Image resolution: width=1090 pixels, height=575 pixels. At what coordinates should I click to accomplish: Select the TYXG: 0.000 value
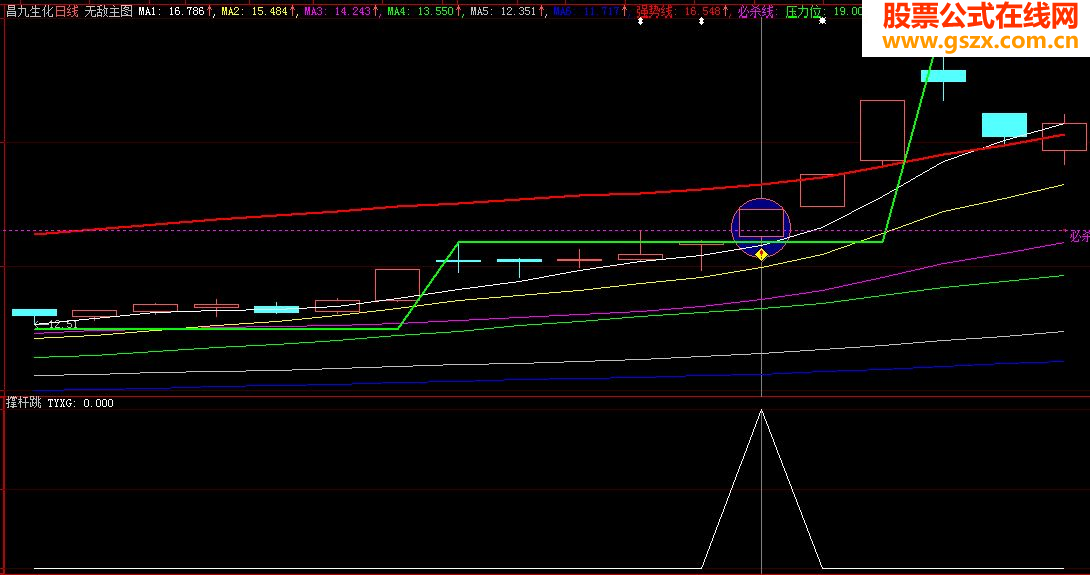click(x=81, y=403)
